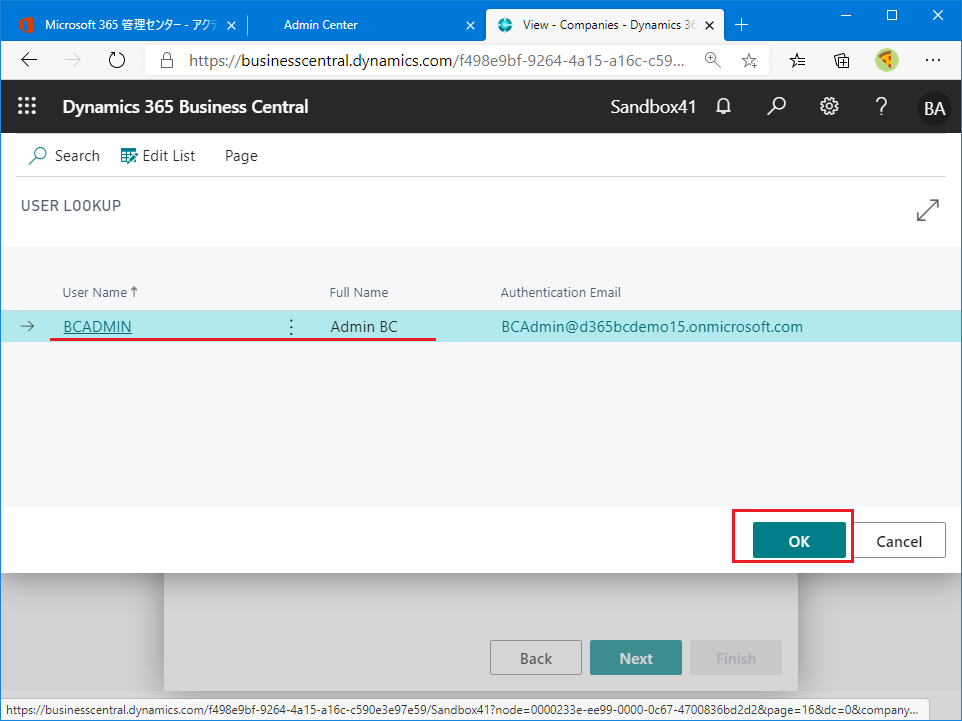Open the Help question mark icon
This screenshot has height=721, width=962.
point(881,106)
